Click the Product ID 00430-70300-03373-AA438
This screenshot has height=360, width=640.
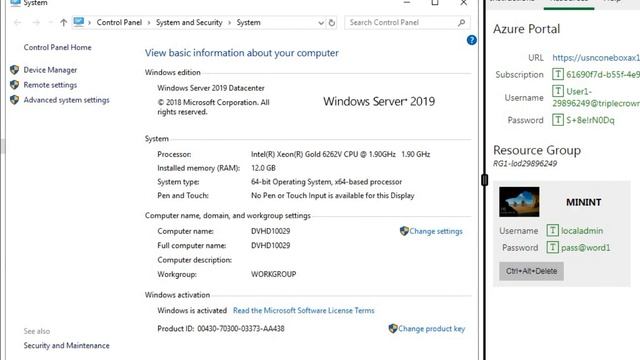click(241, 329)
